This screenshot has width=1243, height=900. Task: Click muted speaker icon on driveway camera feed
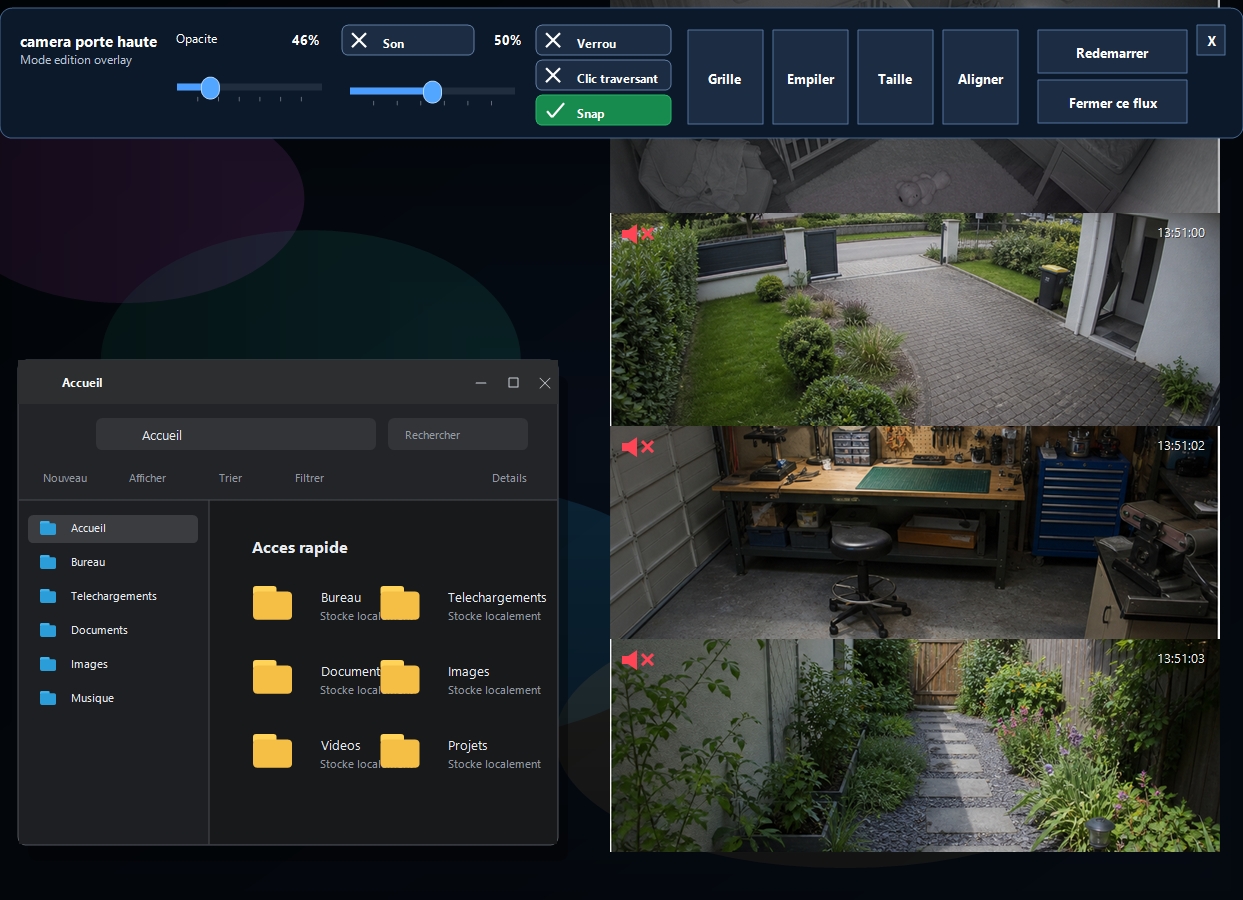tap(637, 233)
